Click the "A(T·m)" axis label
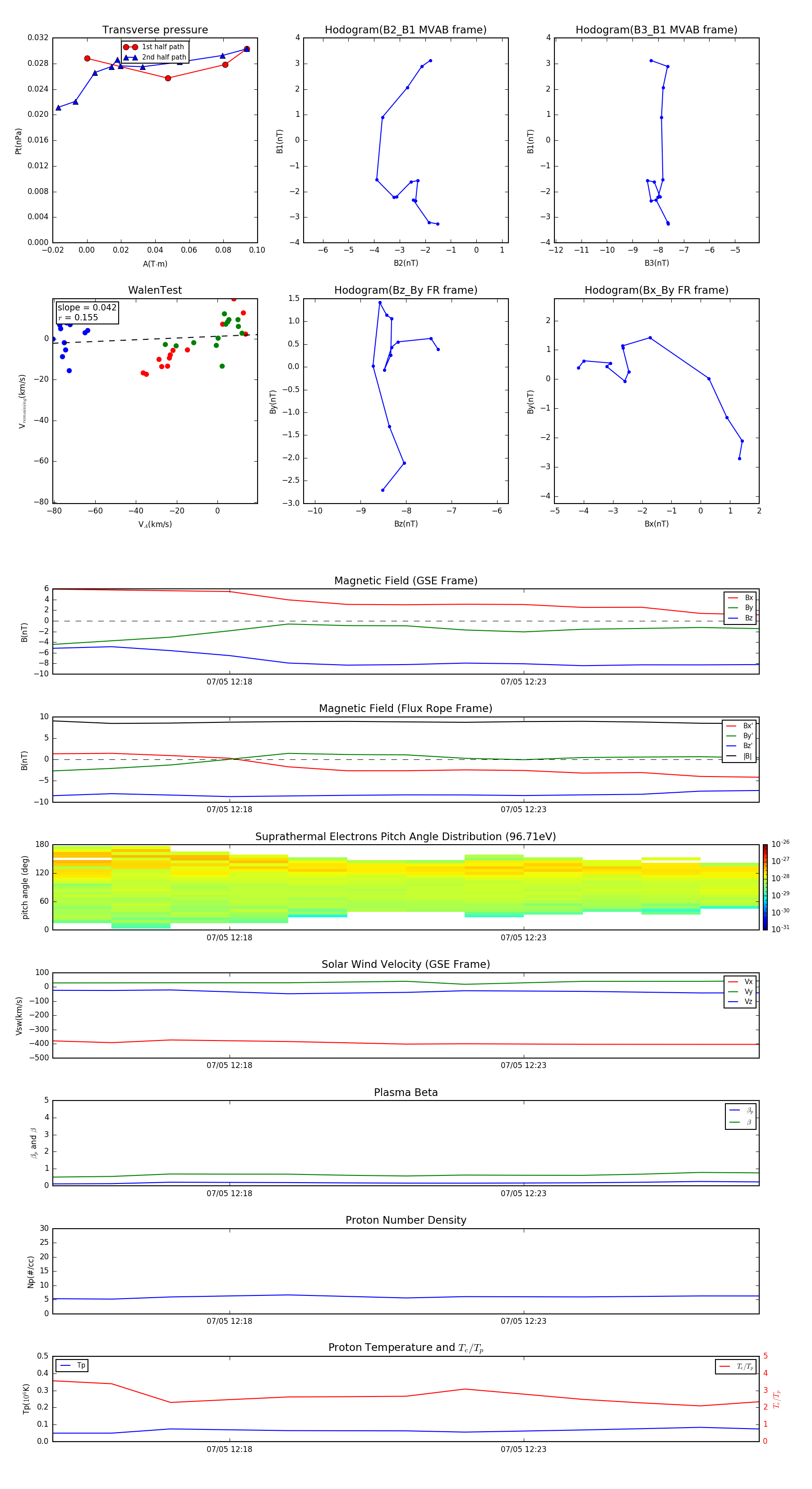This screenshot has height=1489, width=812. coord(155,264)
